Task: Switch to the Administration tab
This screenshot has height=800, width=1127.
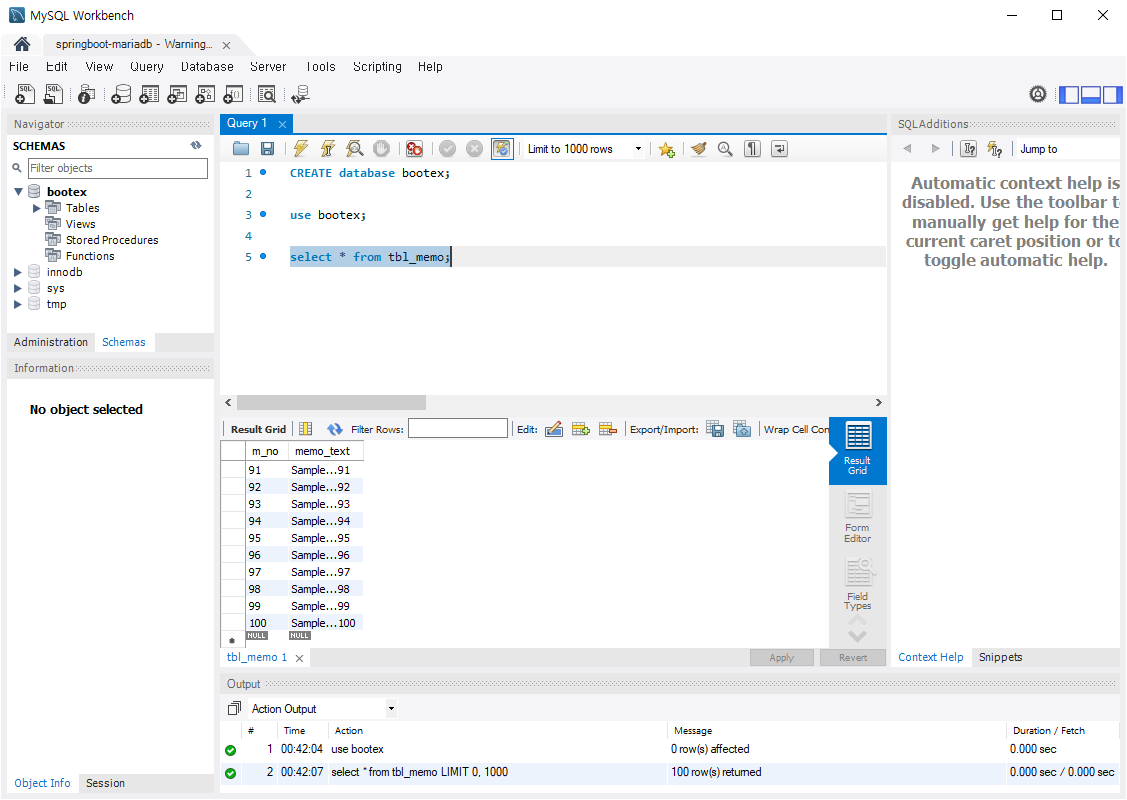Action: (x=50, y=342)
